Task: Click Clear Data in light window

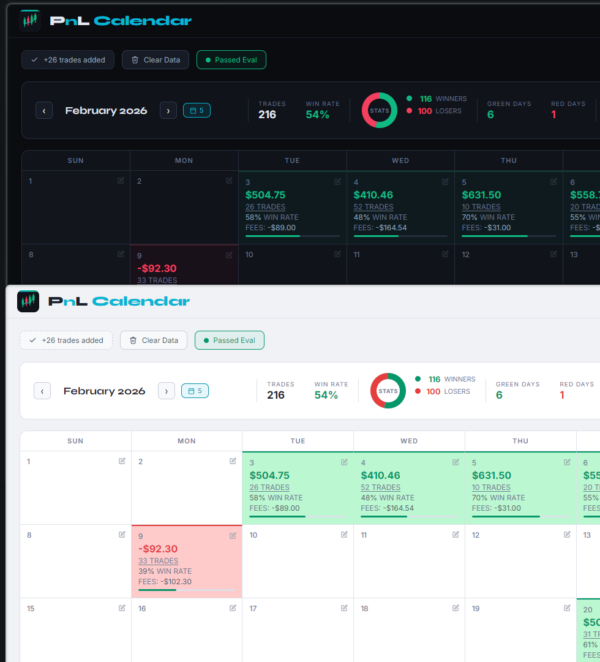Action: pyautogui.click(x=154, y=340)
